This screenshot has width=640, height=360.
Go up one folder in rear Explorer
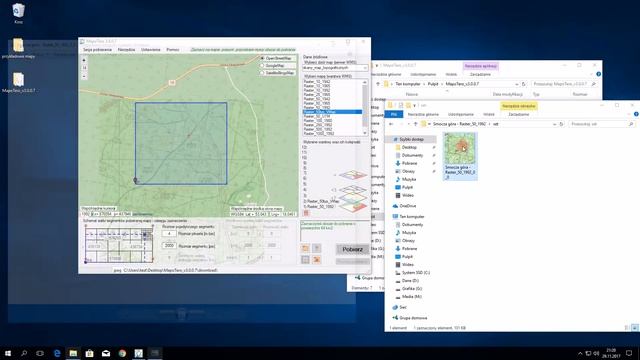pos(378,84)
